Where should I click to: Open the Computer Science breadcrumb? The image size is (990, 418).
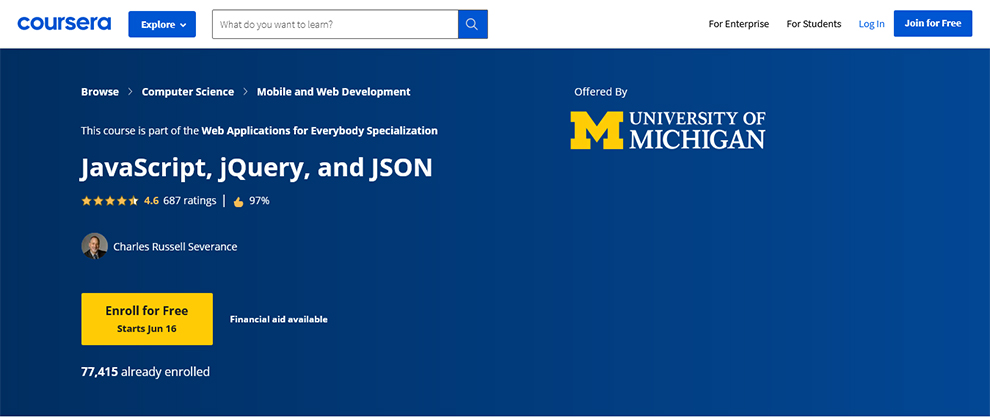click(188, 92)
